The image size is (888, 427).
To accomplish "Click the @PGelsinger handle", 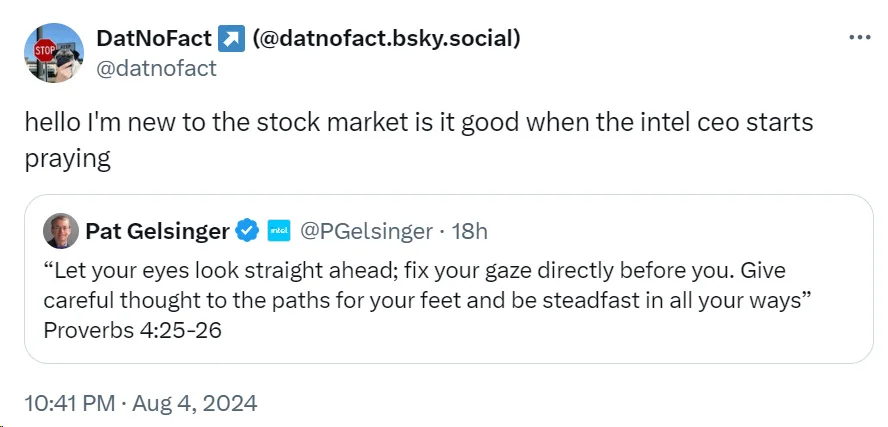I will click(x=365, y=232).
